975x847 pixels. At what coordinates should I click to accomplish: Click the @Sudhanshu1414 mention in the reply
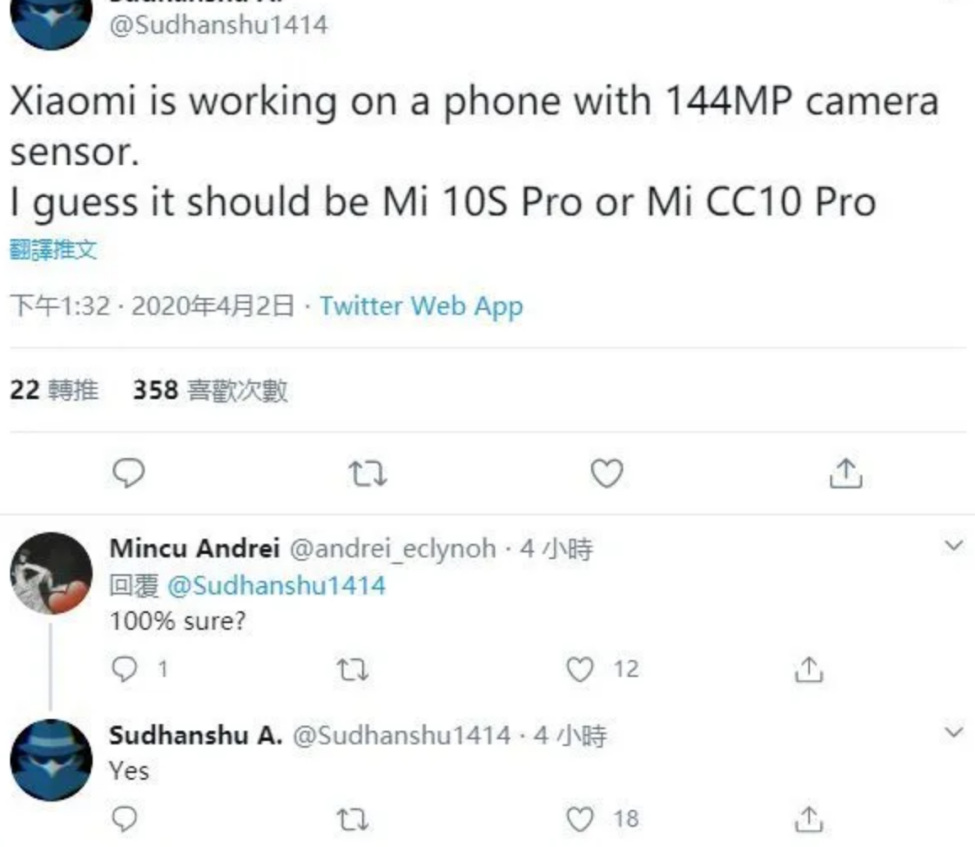pos(277,586)
